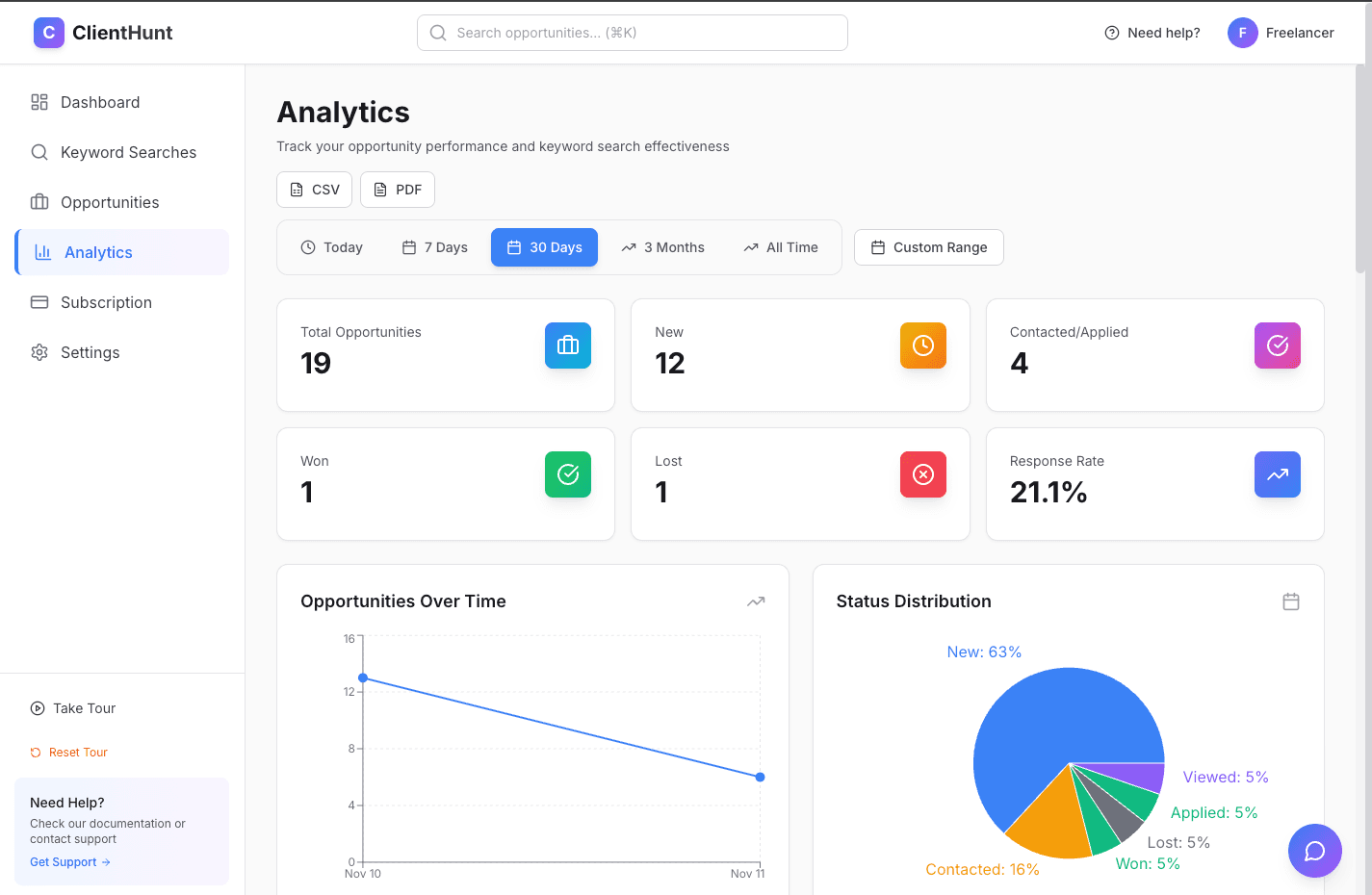Open Opportunities via the briefcase icon
The width and height of the screenshot is (1372, 895).
coord(39,202)
